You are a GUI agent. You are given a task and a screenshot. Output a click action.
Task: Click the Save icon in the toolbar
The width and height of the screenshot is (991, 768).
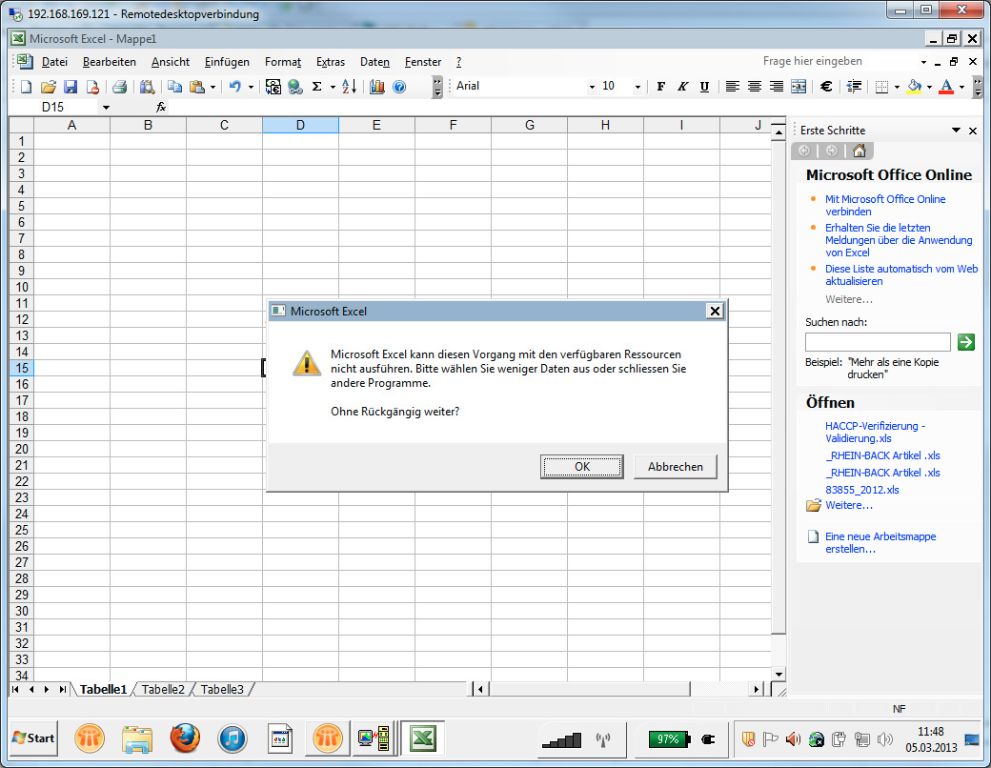click(70, 87)
